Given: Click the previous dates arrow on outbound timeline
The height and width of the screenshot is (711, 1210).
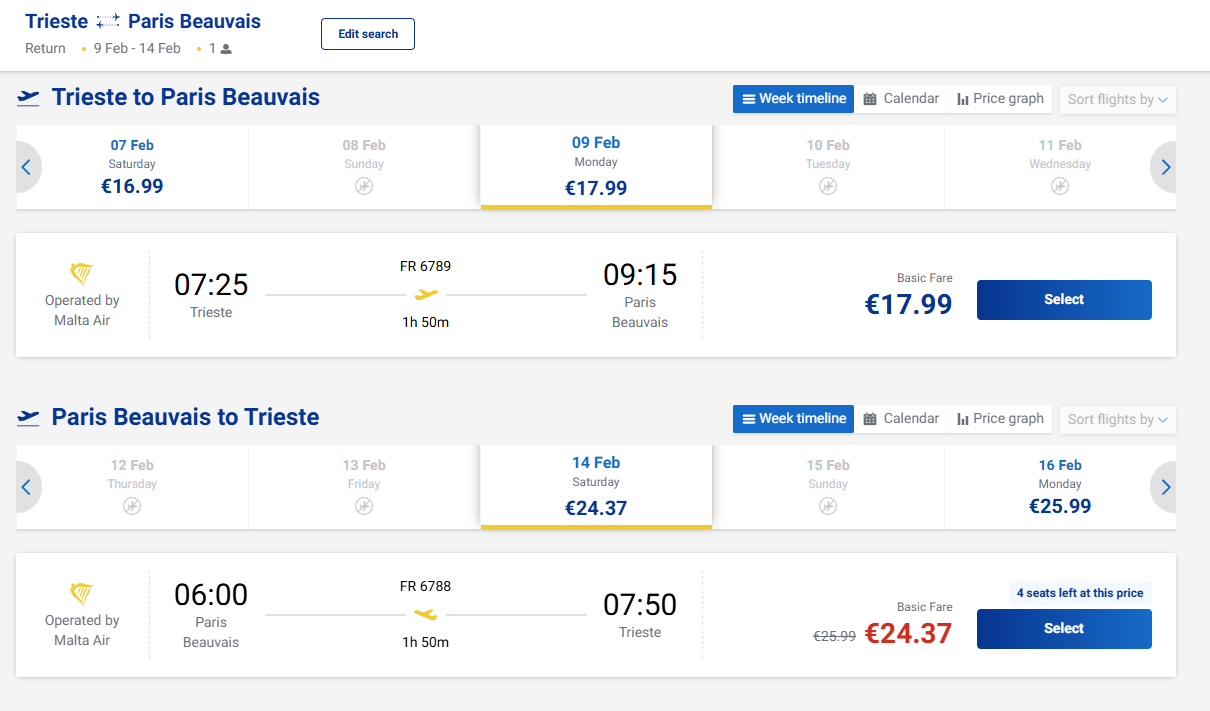Looking at the screenshot, I should pos(27,168).
